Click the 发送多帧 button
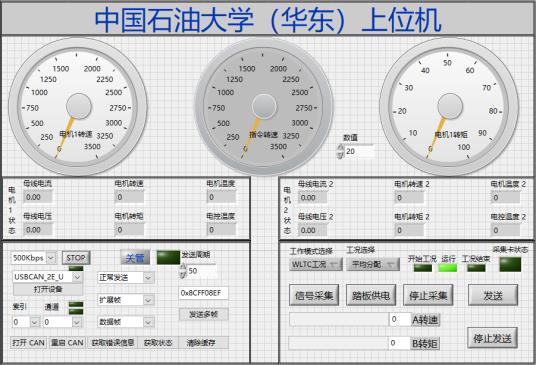Viewport: 536px width, 365px height. point(203,314)
